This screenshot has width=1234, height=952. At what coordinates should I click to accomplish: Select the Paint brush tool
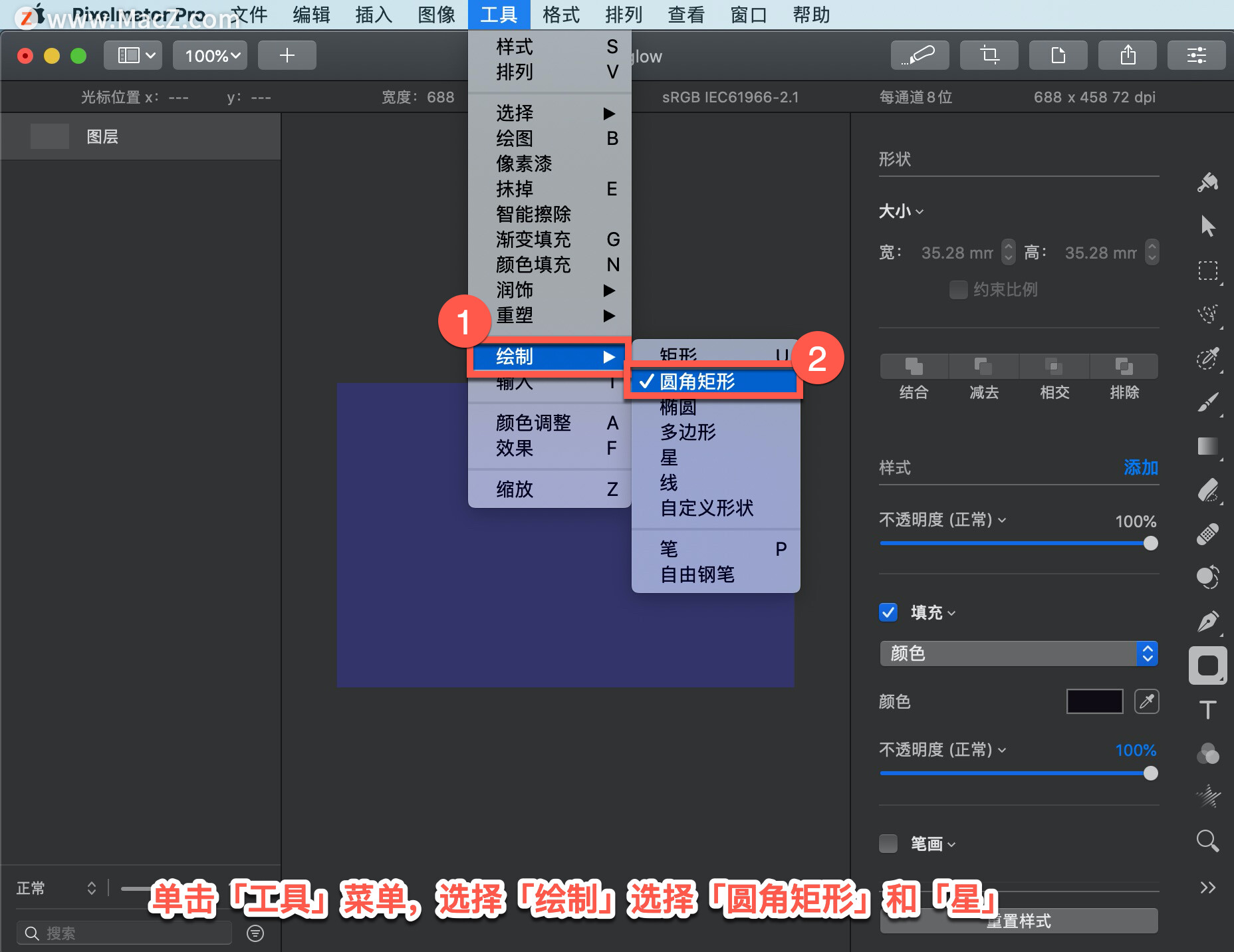coord(1208,402)
